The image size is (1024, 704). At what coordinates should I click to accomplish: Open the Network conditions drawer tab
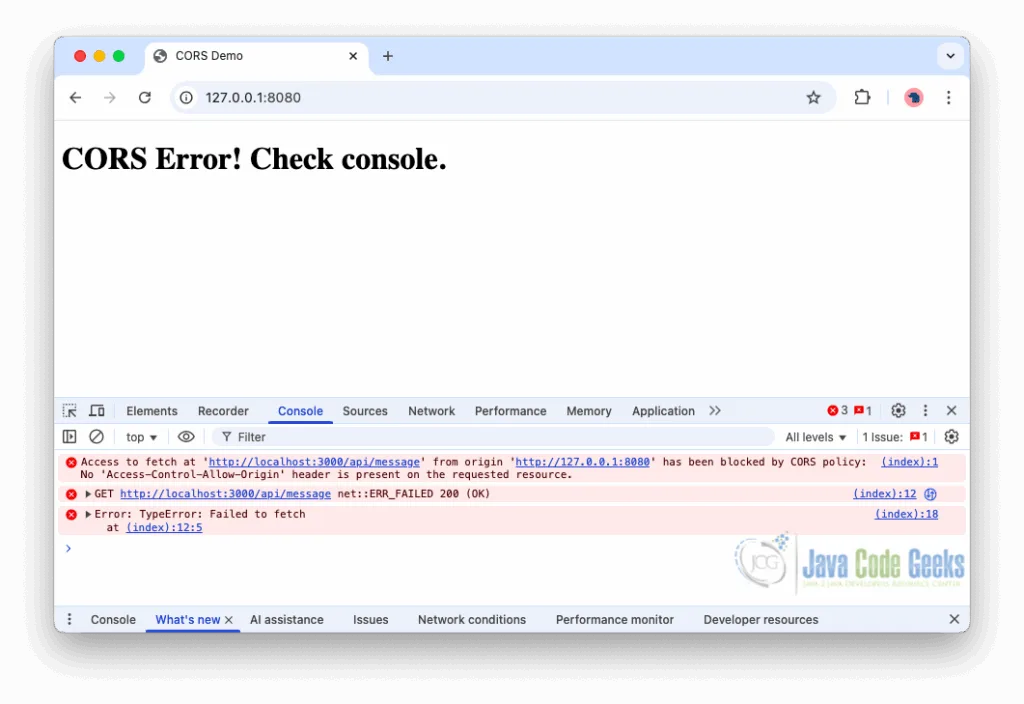(x=472, y=620)
